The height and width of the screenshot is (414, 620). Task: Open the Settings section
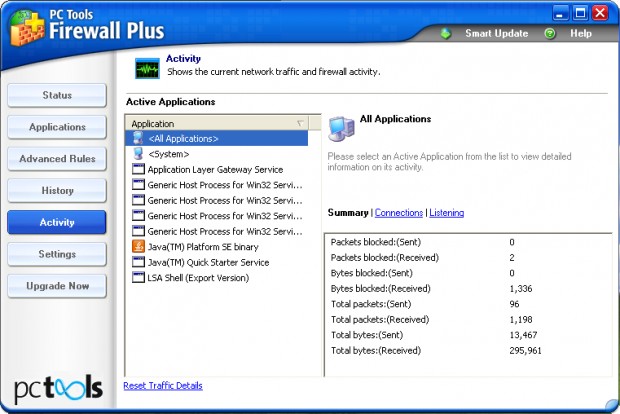click(57, 254)
